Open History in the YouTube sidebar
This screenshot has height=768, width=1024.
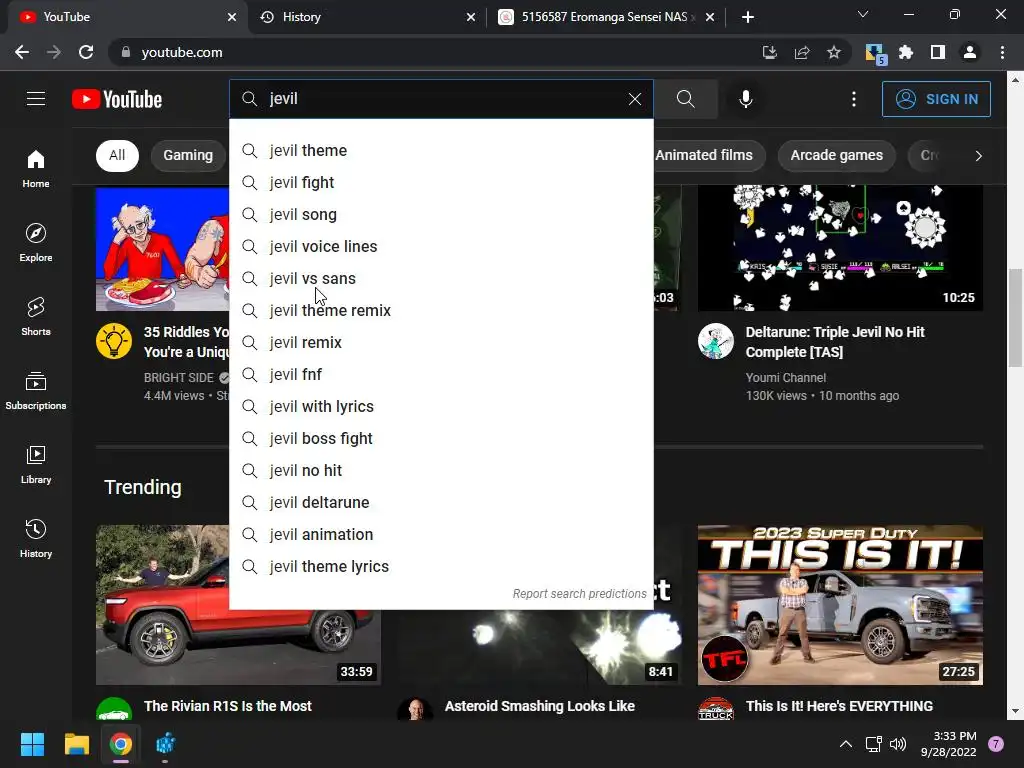coord(36,537)
